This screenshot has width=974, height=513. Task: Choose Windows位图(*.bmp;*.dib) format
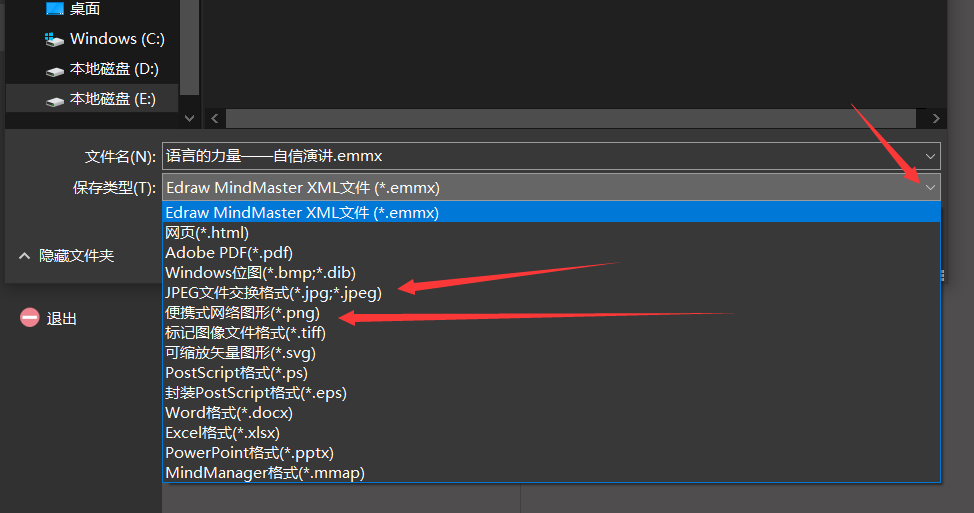coord(552,273)
